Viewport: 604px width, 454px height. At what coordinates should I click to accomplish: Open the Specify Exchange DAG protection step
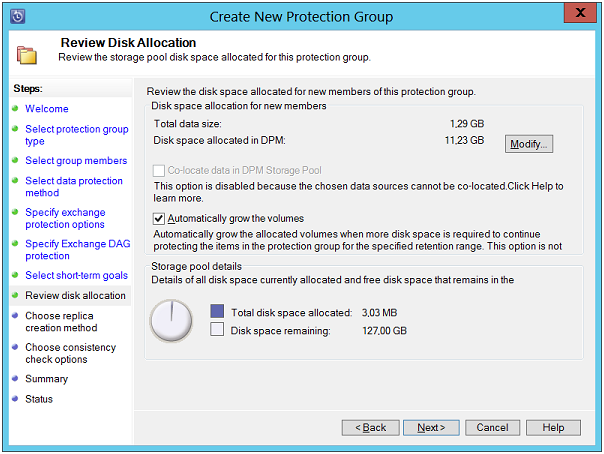[78, 250]
